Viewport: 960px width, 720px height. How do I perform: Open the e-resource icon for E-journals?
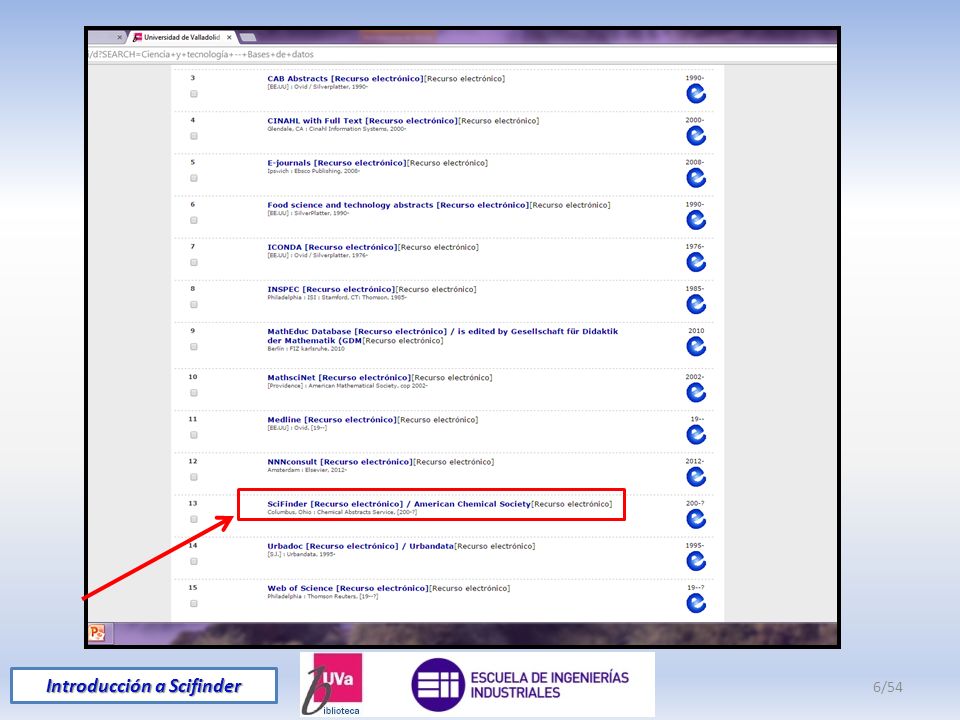coord(696,178)
